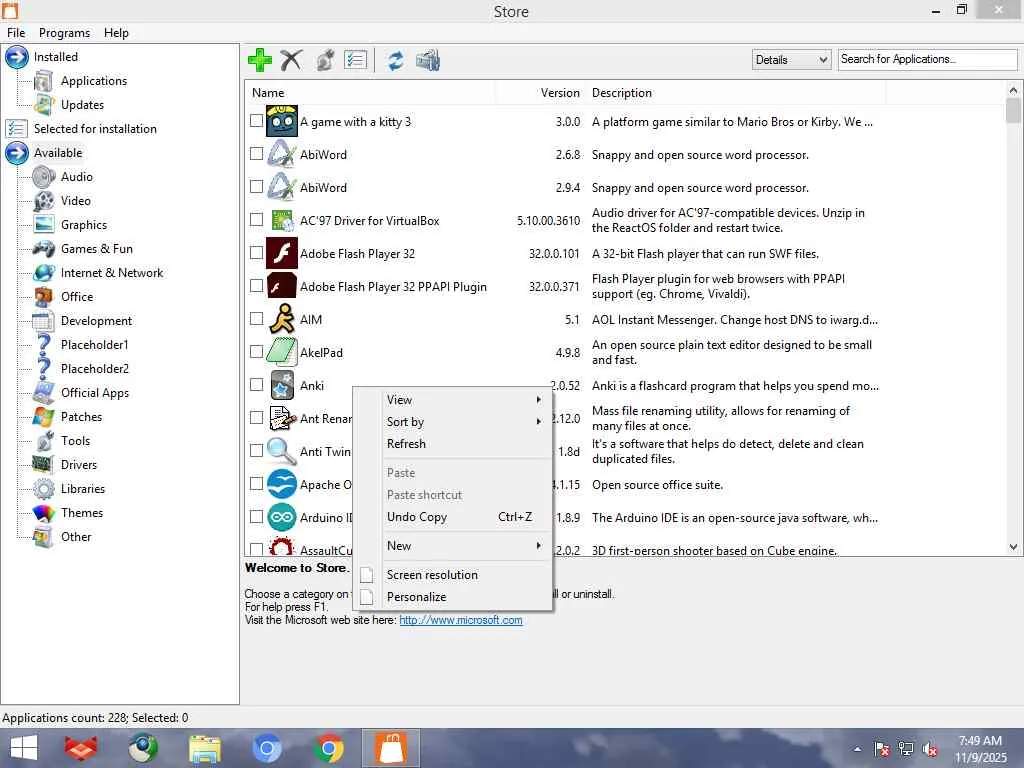Screen dimensions: 1024x768
Task: Select the Graphics category
Action: point(84,225)
